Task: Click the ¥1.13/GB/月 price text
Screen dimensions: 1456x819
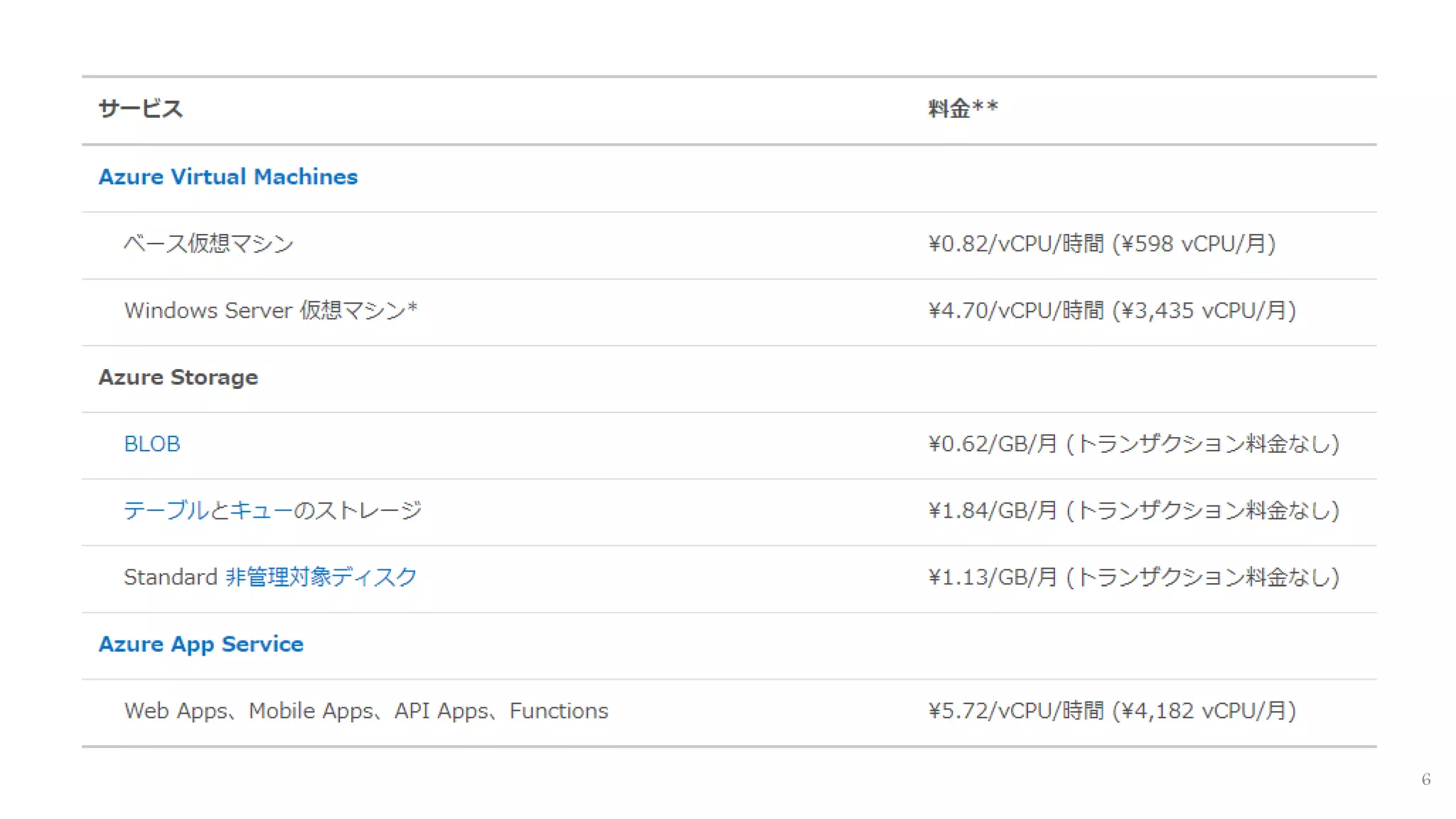Action: point(992,577)
